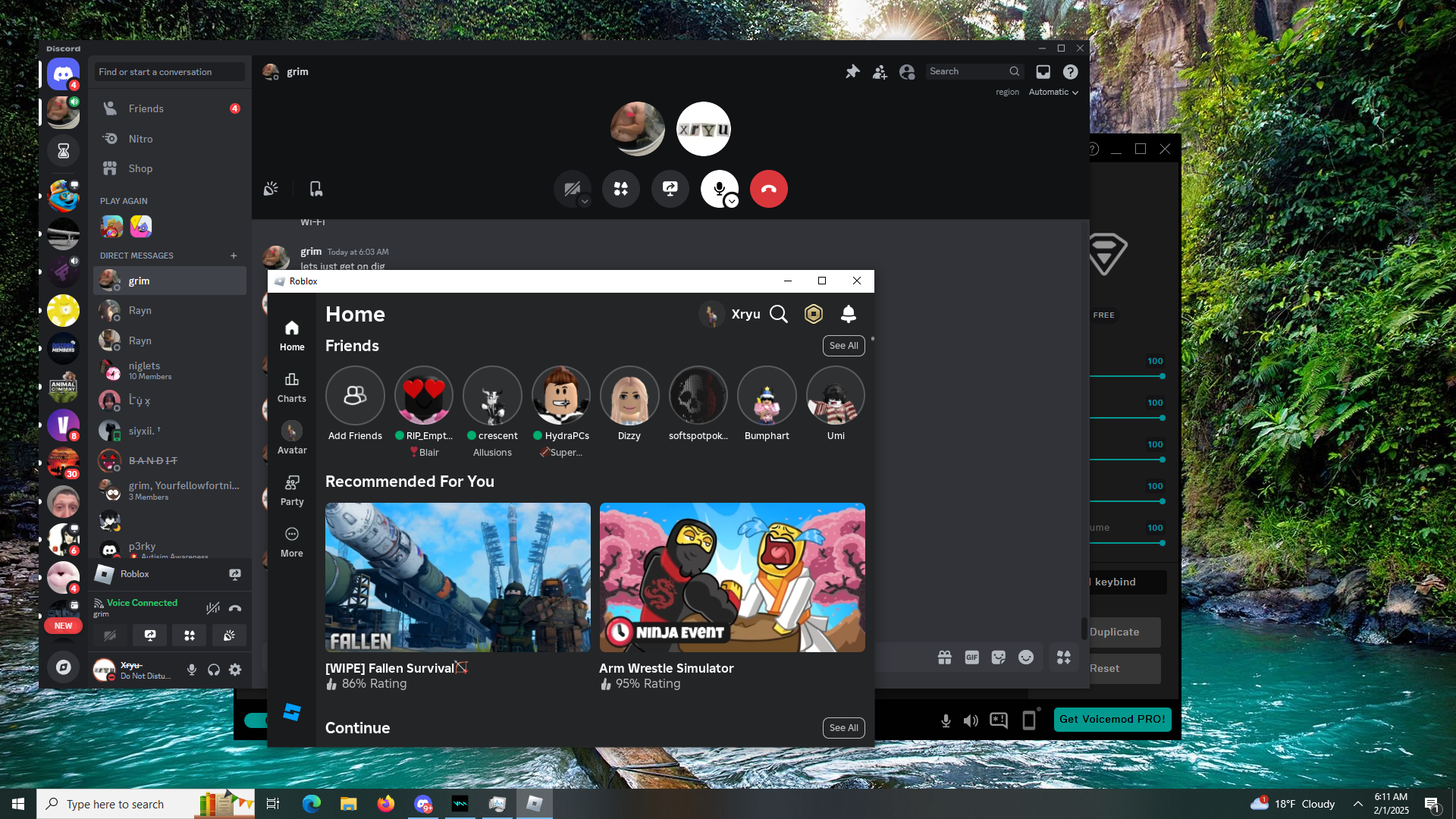Share your screen in call
Viewport: 1456px width, 819px height.
click(x=670, y=189)
